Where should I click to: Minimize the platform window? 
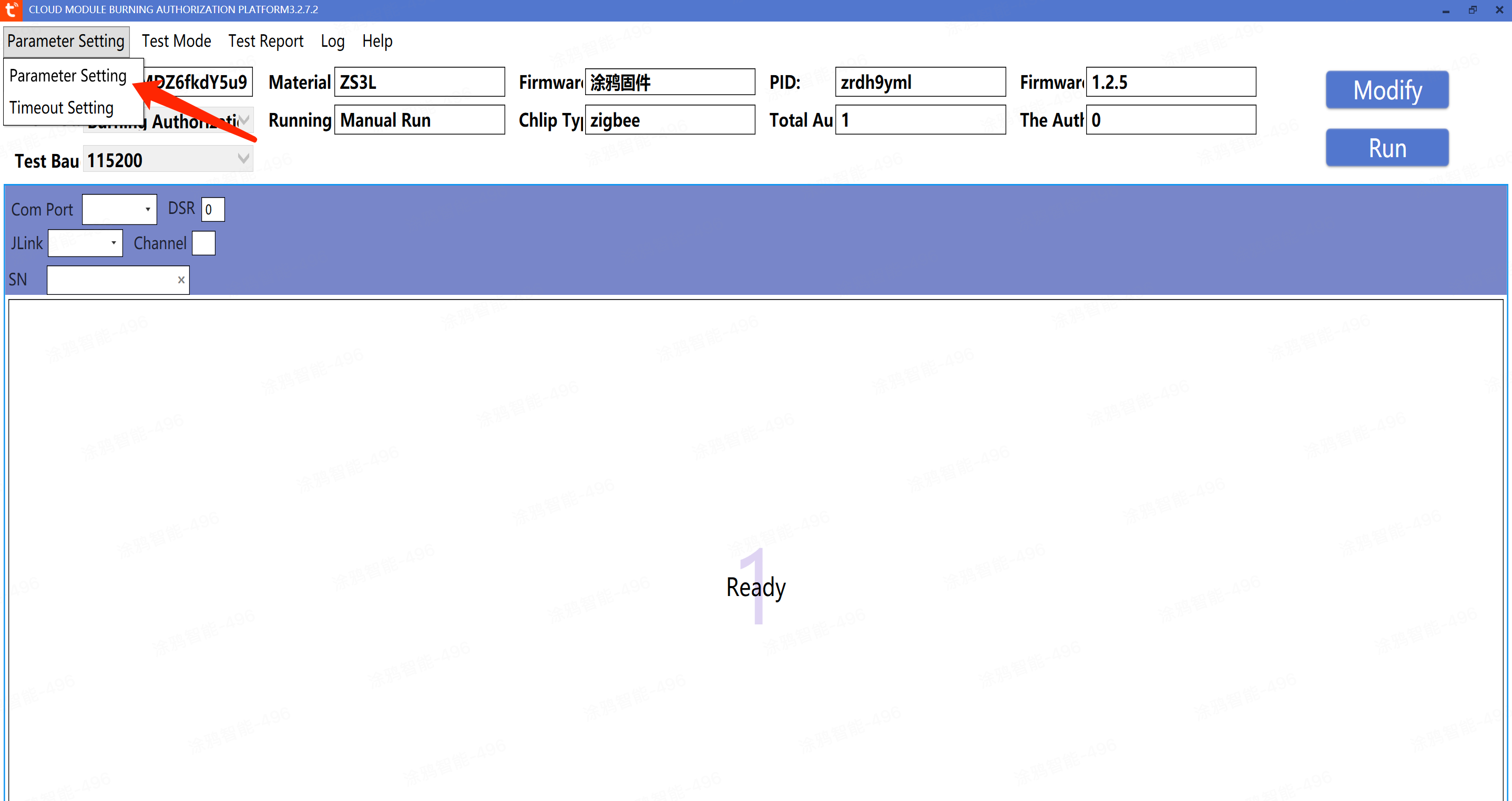coord(1445,10)
